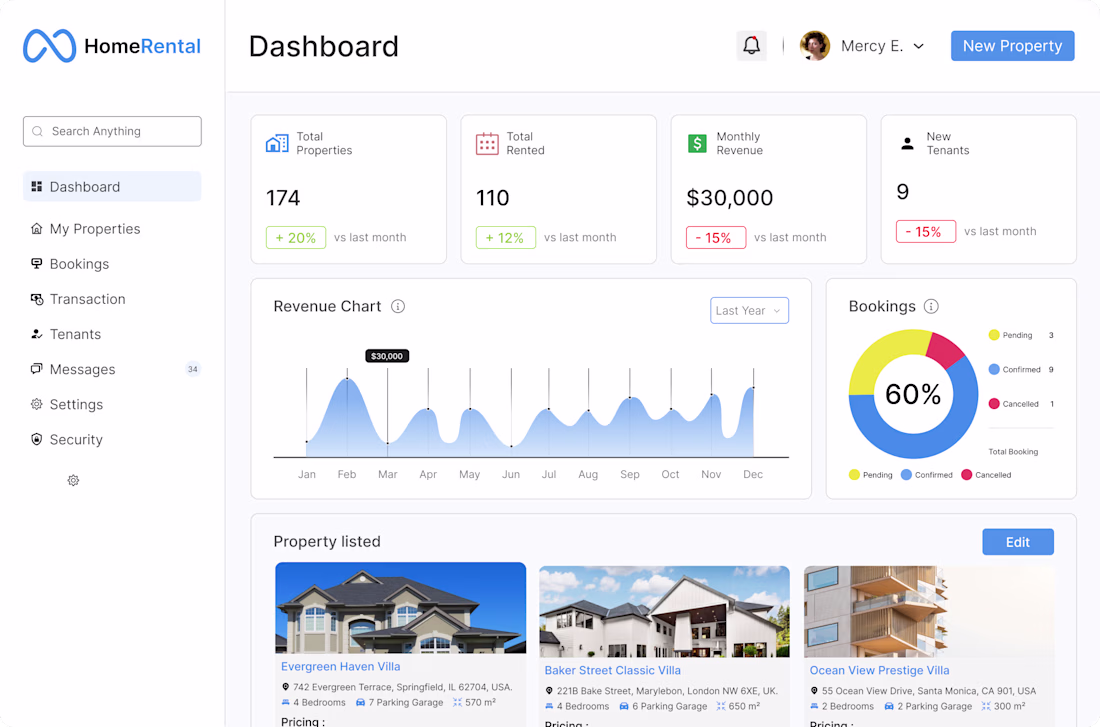Click the Transaction icon in the sidebar
Viewport: 1100px width, 727px height.
point(36,299)
